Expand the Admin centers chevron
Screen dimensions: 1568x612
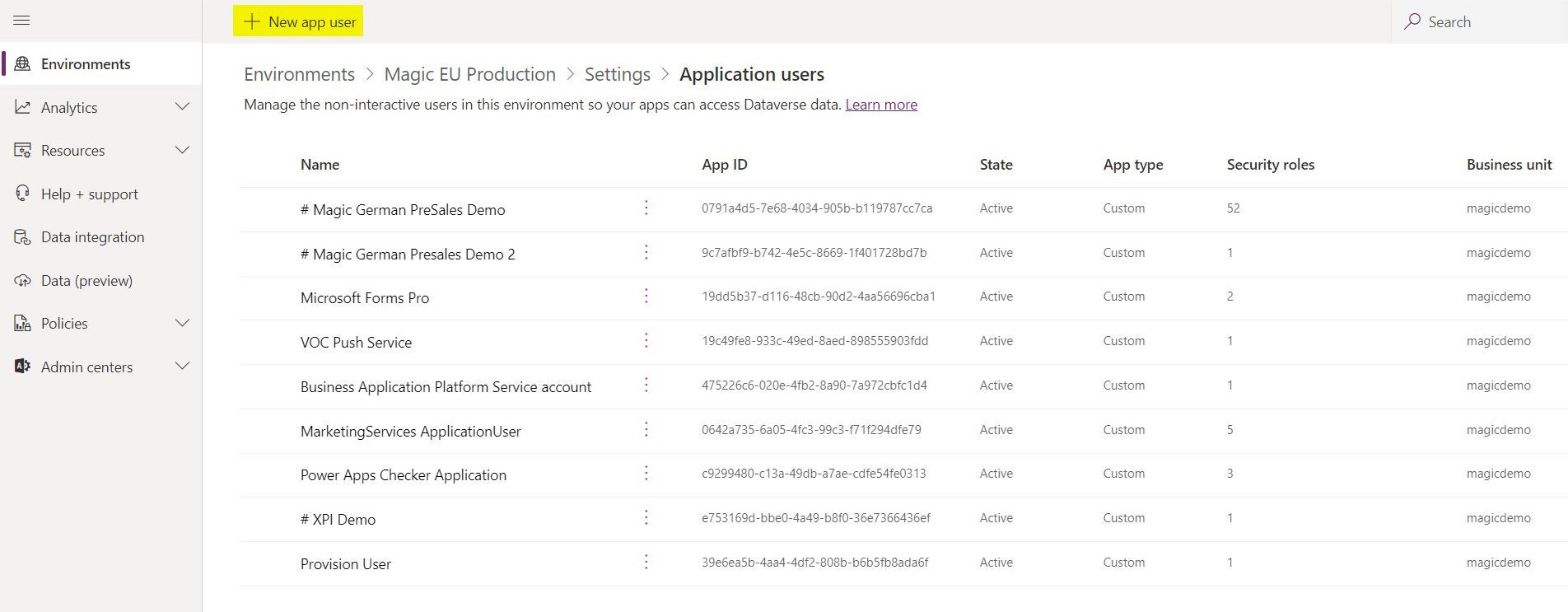pos(183,367)
